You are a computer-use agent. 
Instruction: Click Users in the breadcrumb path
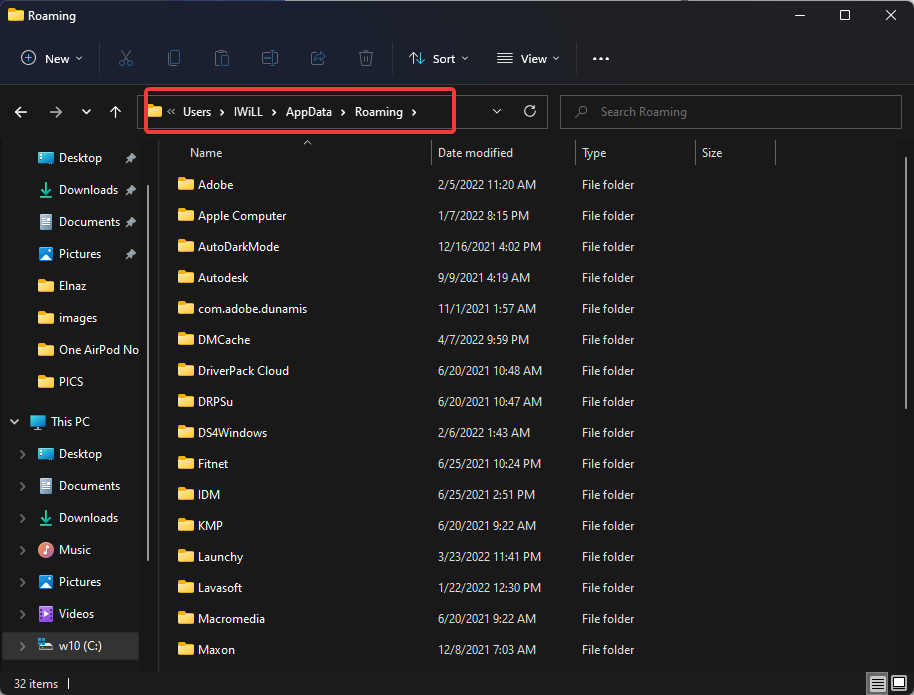[x=197, y=112]
